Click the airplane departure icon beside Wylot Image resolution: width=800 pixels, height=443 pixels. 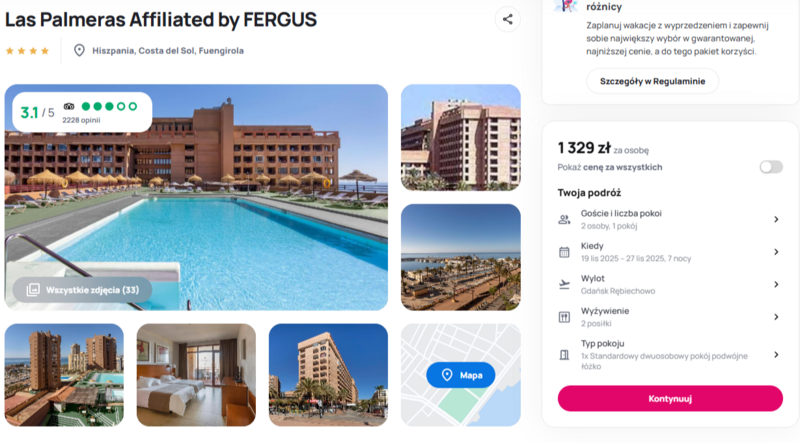coord(564,284)
